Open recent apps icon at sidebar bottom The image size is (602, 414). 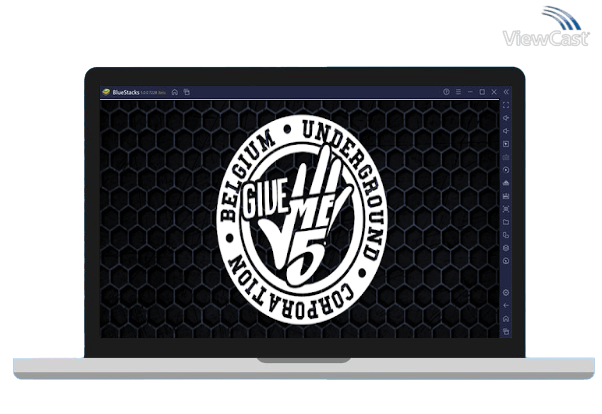[x=506, y=331]
